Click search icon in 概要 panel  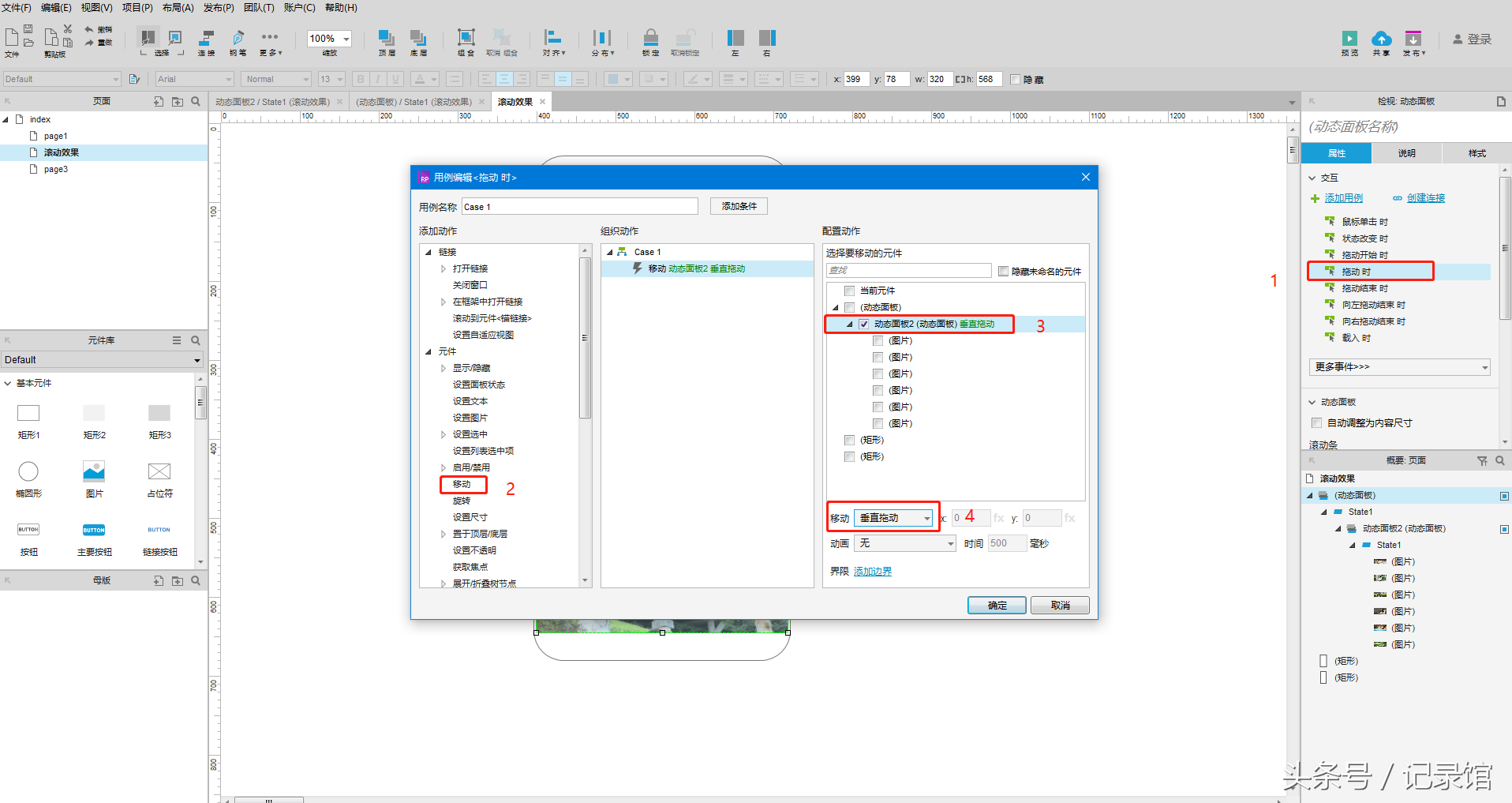[x=1499, y=460]
